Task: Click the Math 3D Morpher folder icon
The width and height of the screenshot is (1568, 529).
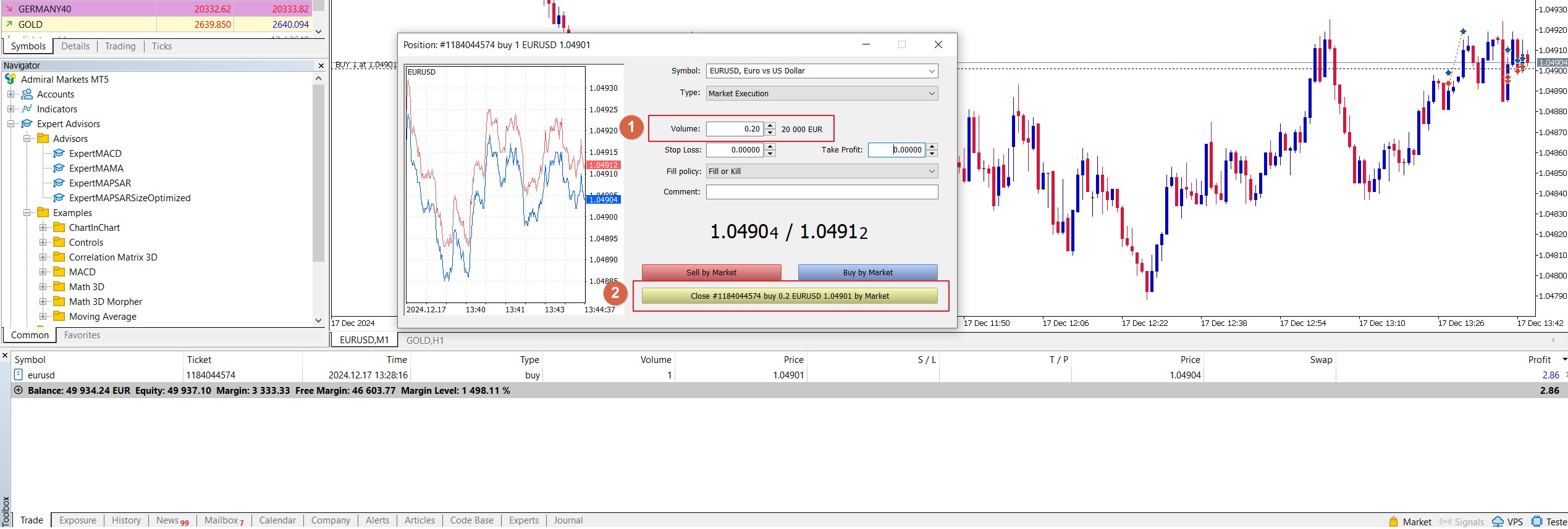Action: pos(59,301)
